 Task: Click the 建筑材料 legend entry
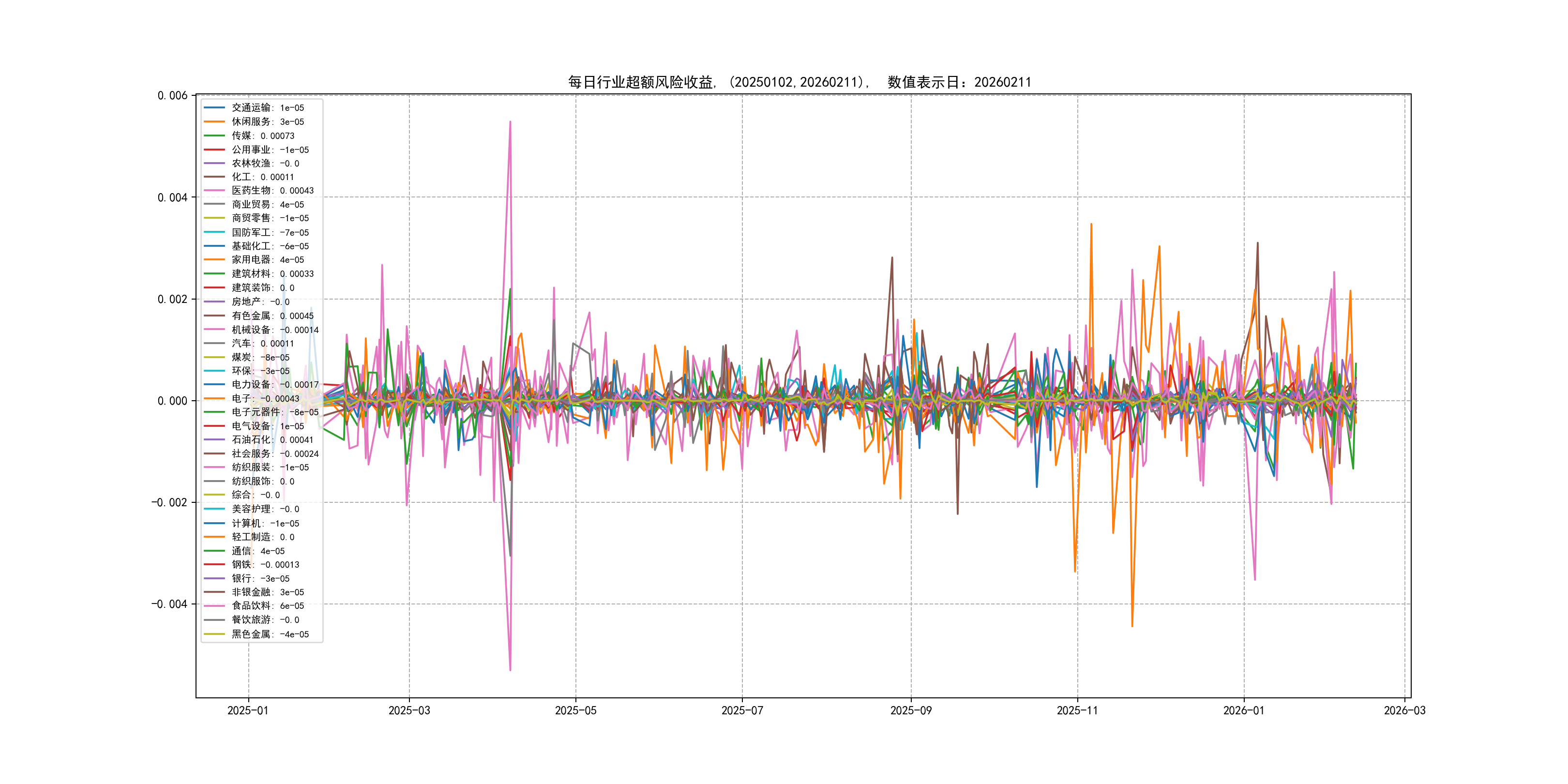click(x=272, y=274)
